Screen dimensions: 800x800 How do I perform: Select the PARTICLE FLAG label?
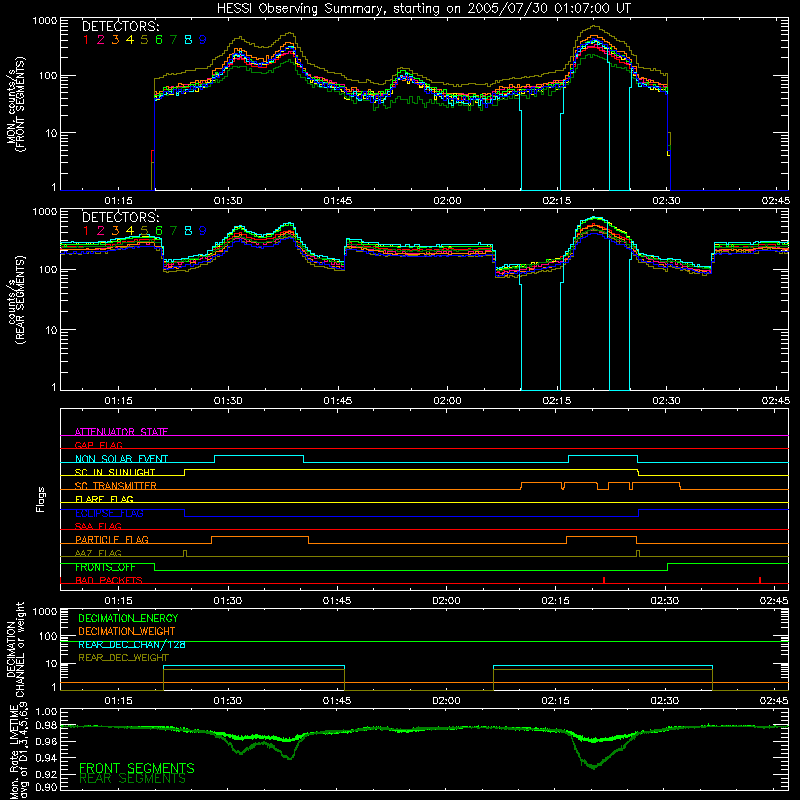coord(112,539)
